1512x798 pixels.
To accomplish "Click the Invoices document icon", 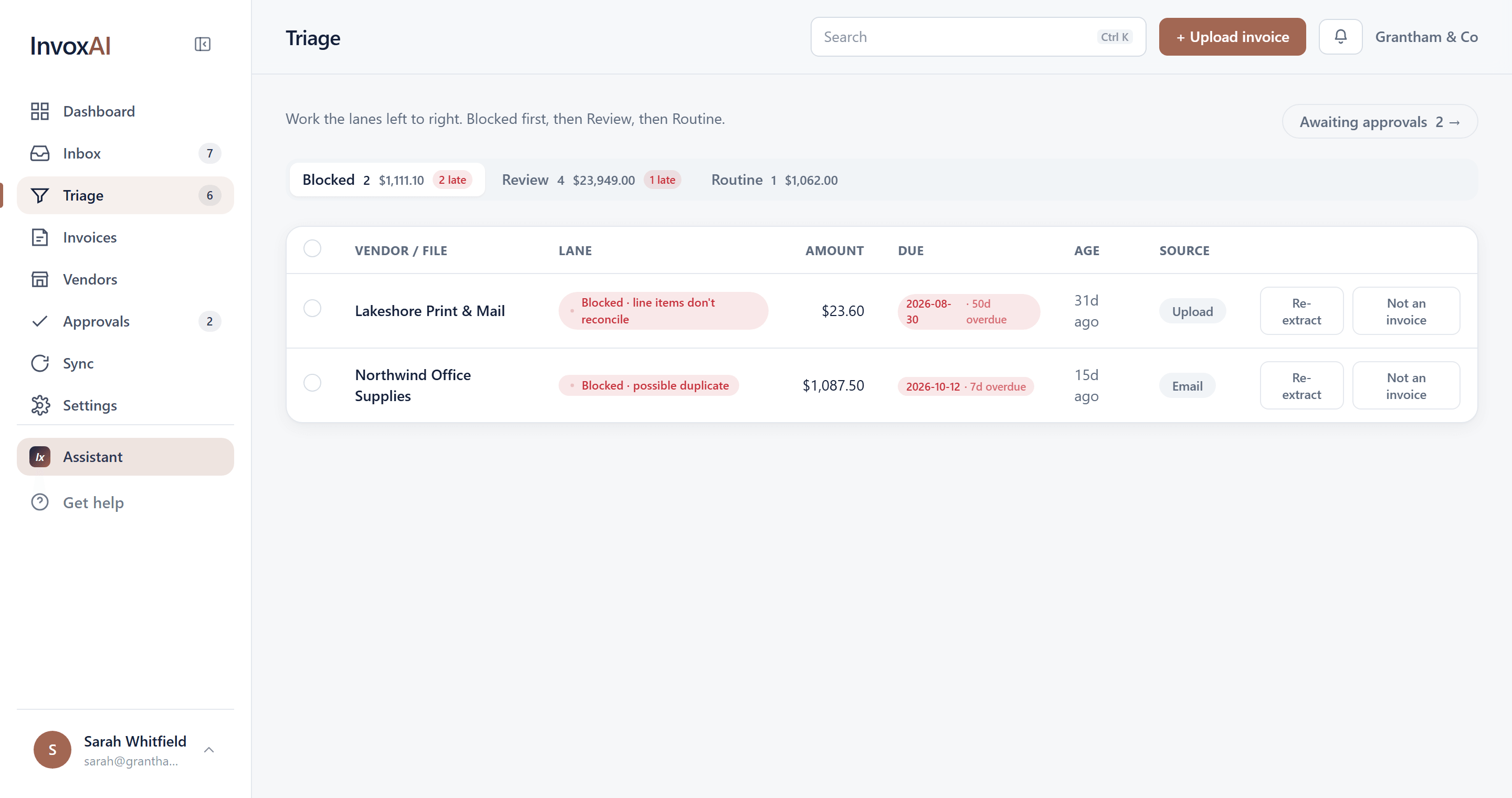I will (40, 238).
